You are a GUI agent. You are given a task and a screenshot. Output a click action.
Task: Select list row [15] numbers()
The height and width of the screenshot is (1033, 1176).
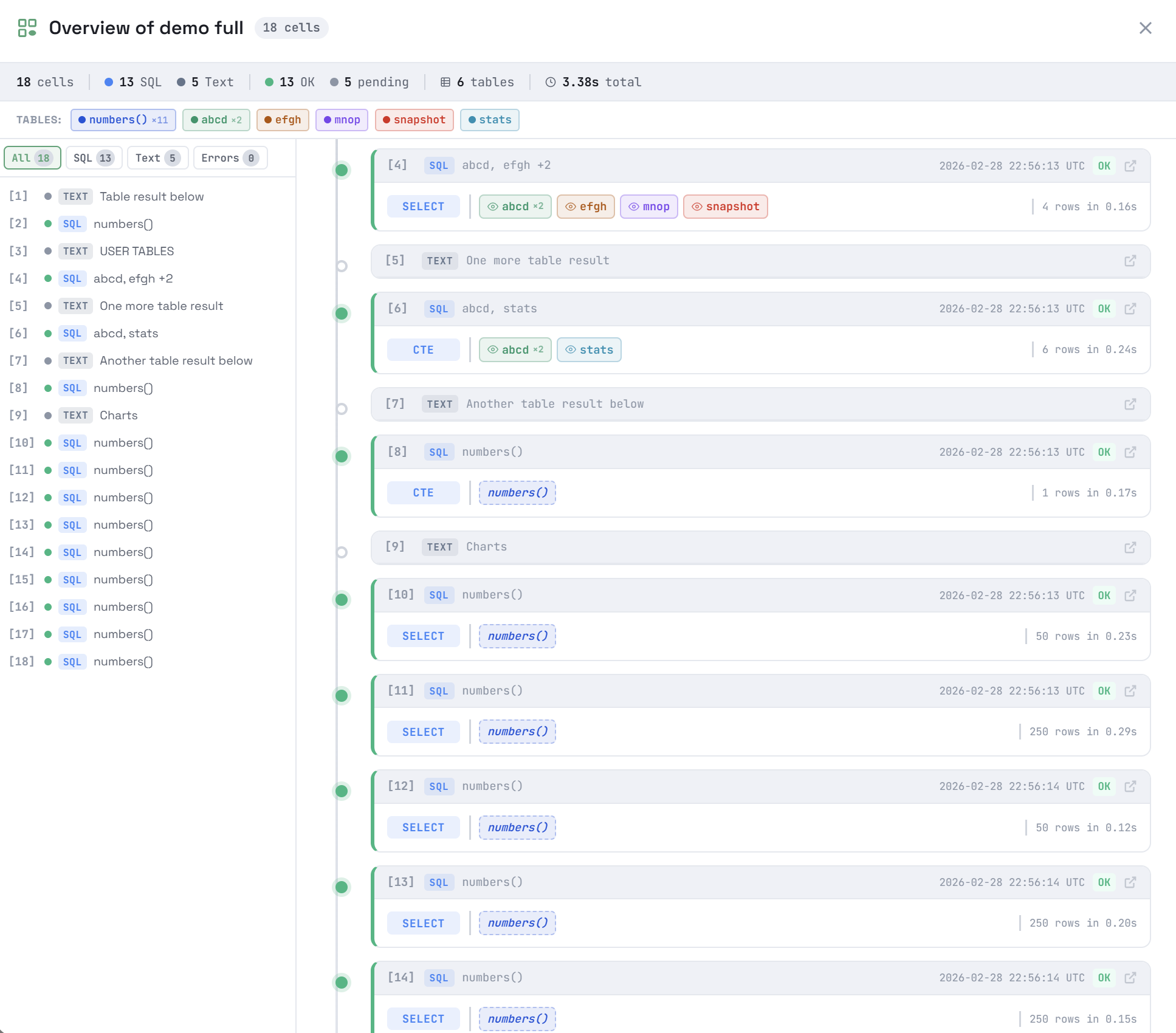tap(148, 579)
